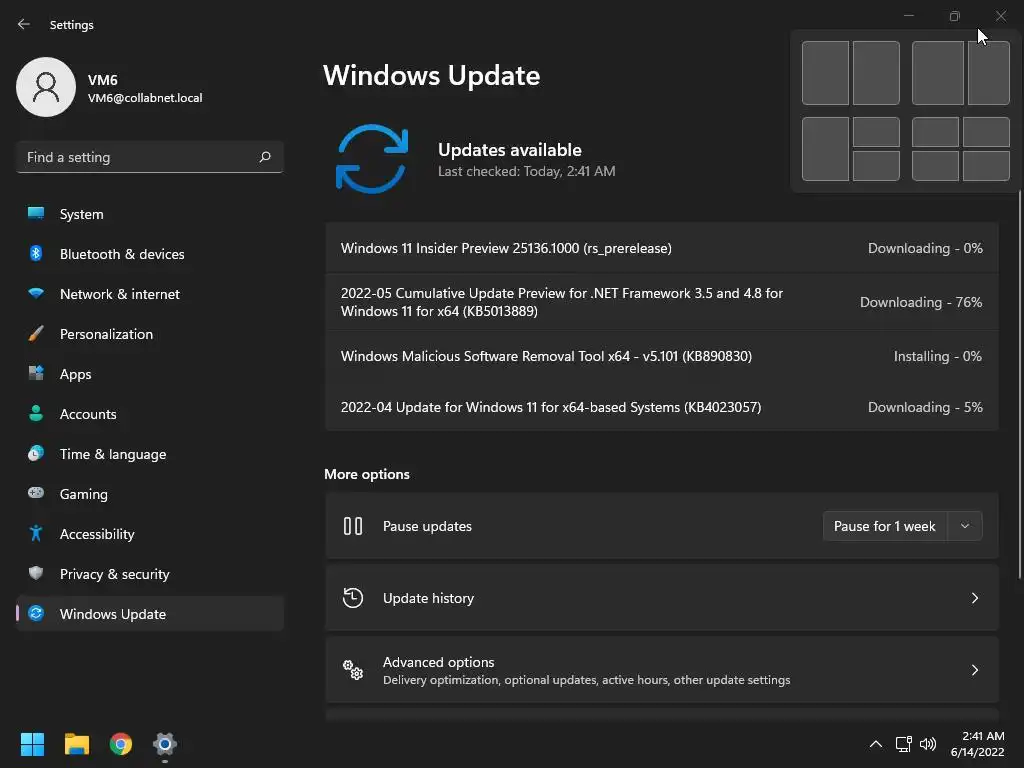
Task: Click VM6@collabnet.local account email
Action: pyautogui.click(x=145, y=98)
